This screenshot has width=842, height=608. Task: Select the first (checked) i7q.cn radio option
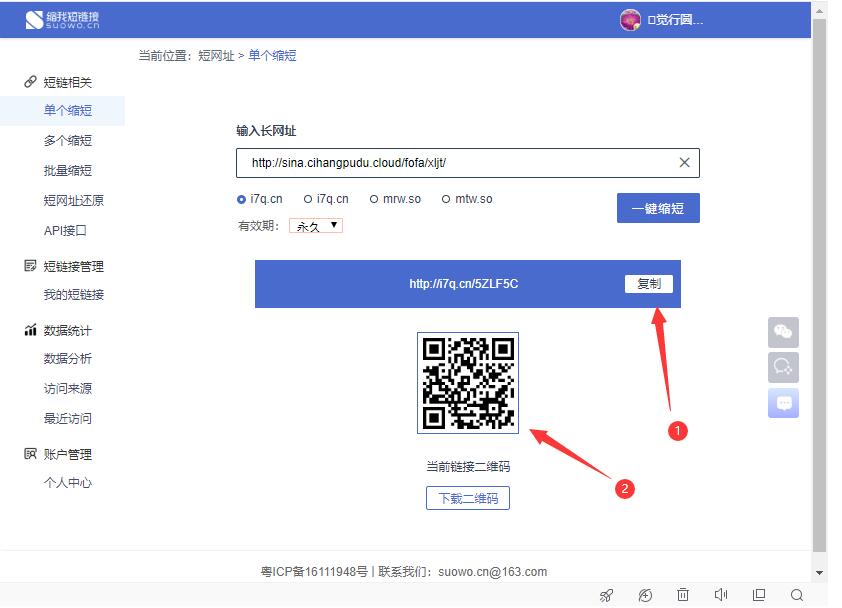pyautogui.click(x=241, y=199)
